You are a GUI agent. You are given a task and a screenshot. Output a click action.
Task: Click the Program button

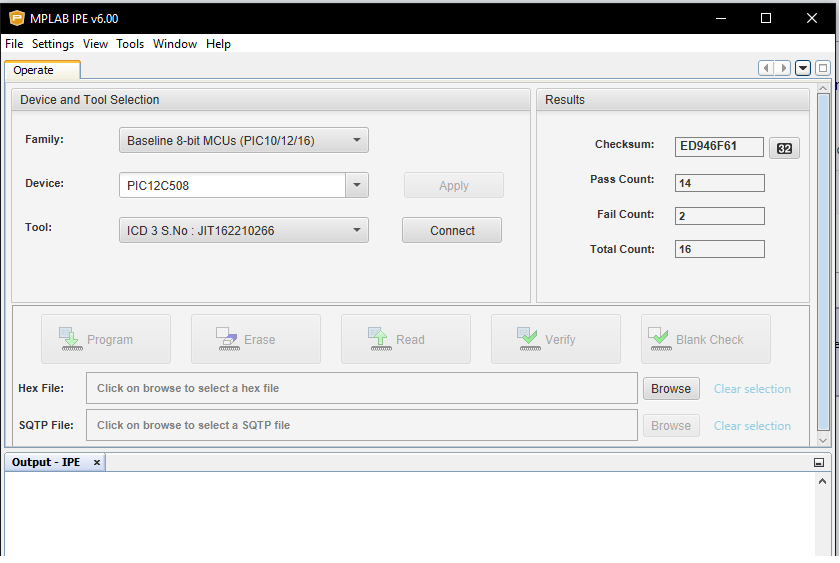click(x=106, y=339)
